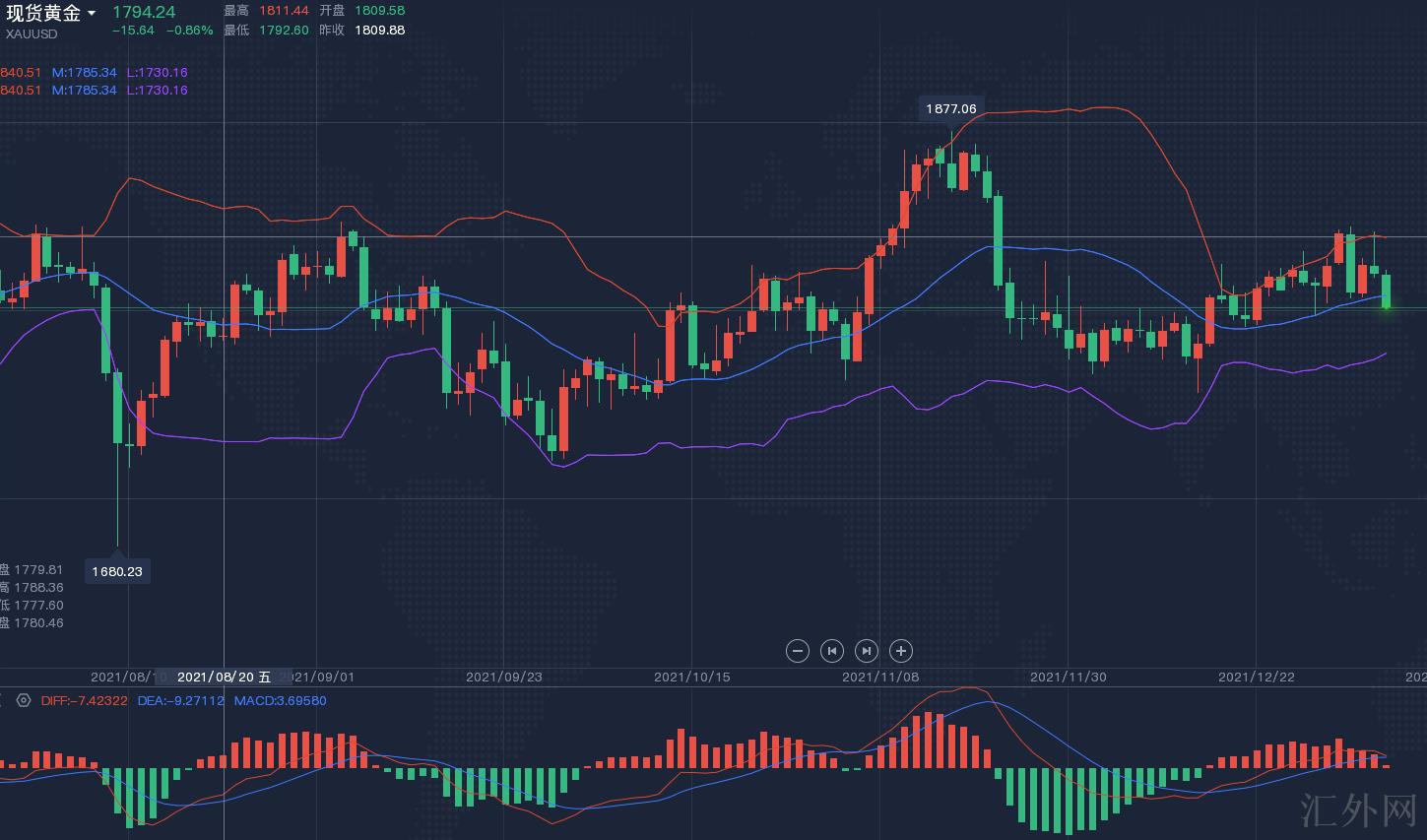Click the 现货黄金 instrument title
This screenshot has height=840, width=1427.
(x=43, y=13)
